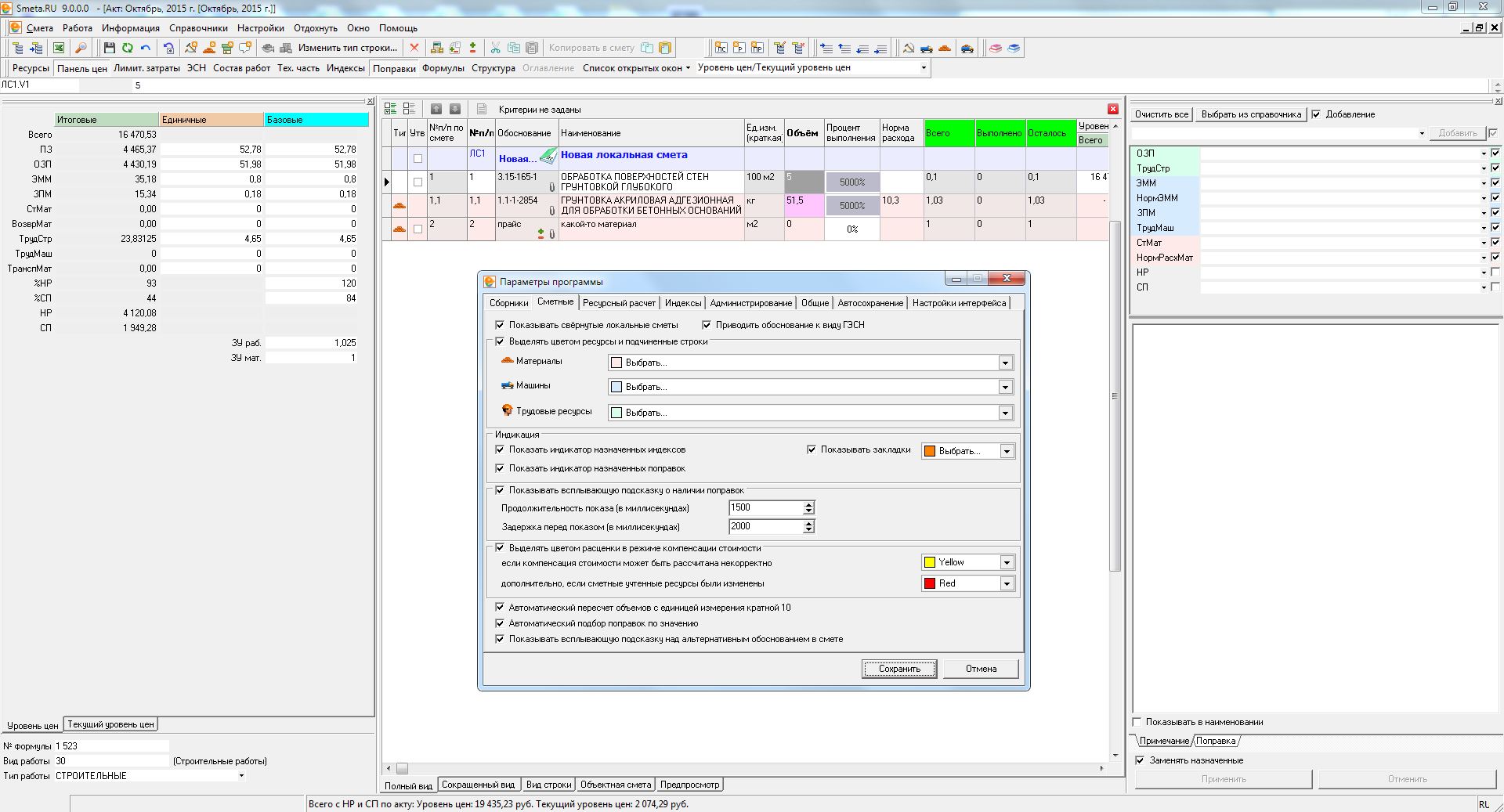Open the 'Уровень цен/Текущий уровень цен' dropdown
The image size is (1504, 812).
(x=924, y=67)
